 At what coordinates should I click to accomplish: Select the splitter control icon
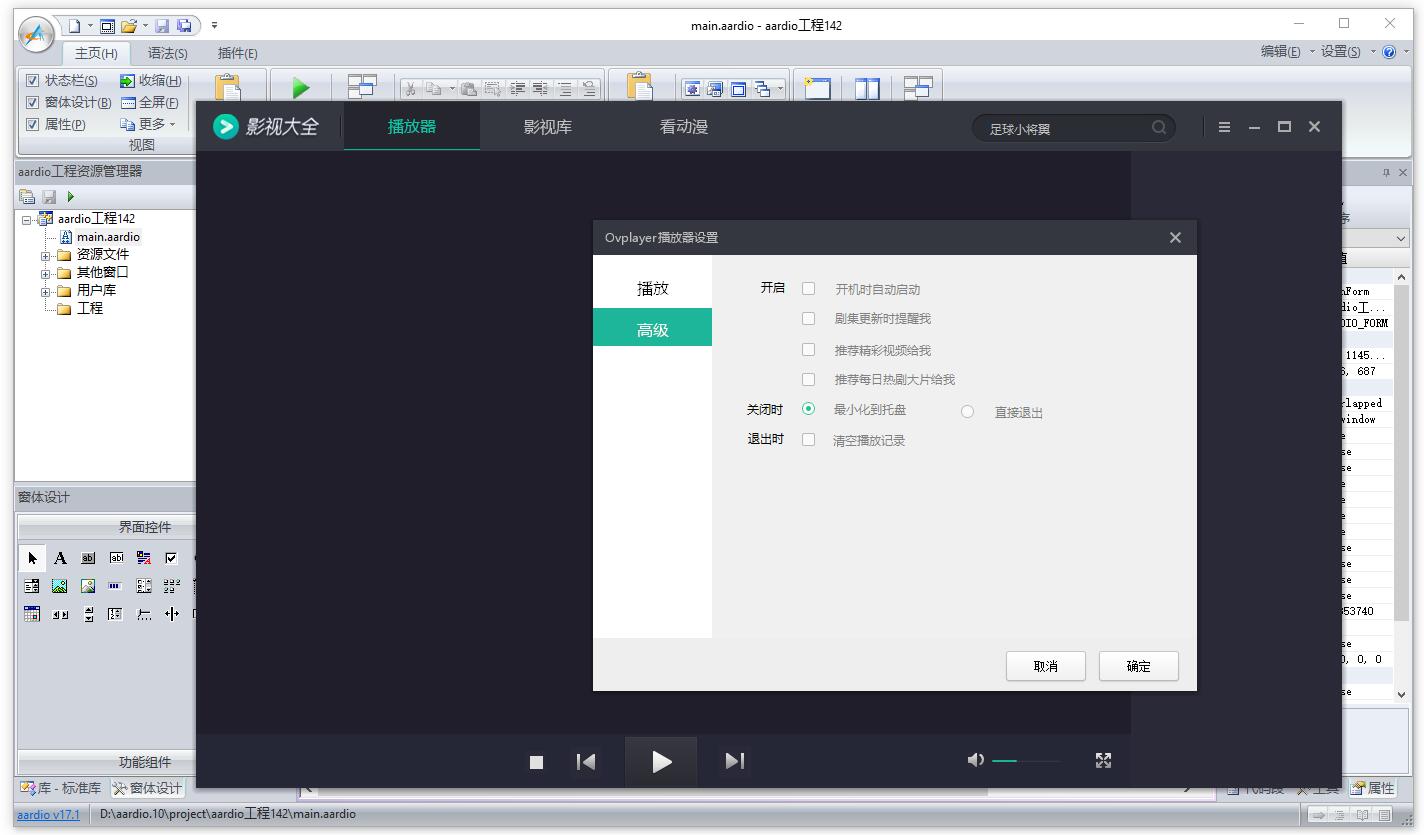[171, 614]
